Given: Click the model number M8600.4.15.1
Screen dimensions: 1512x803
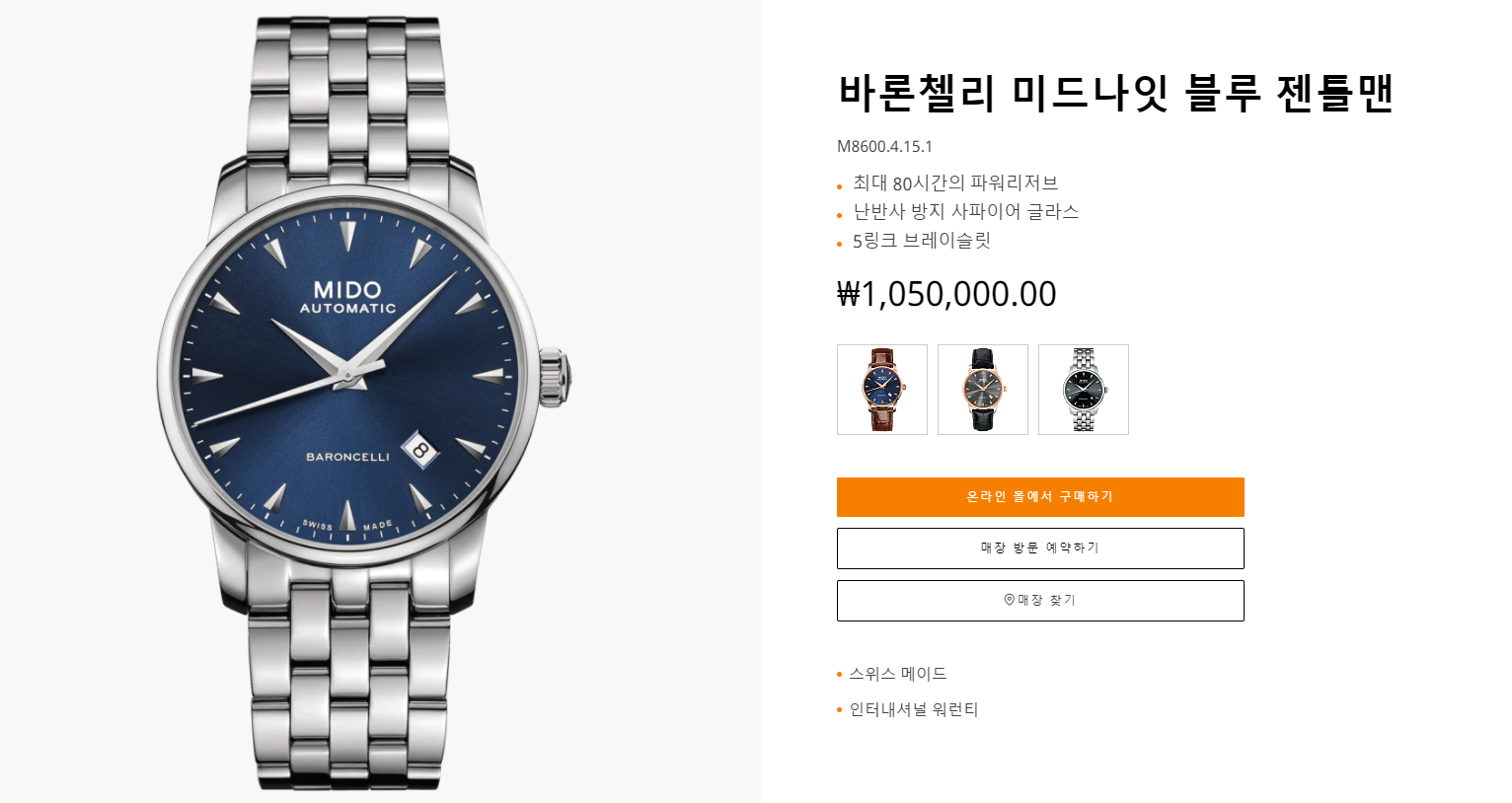Looking at the screenshot, I should (885, 146).
